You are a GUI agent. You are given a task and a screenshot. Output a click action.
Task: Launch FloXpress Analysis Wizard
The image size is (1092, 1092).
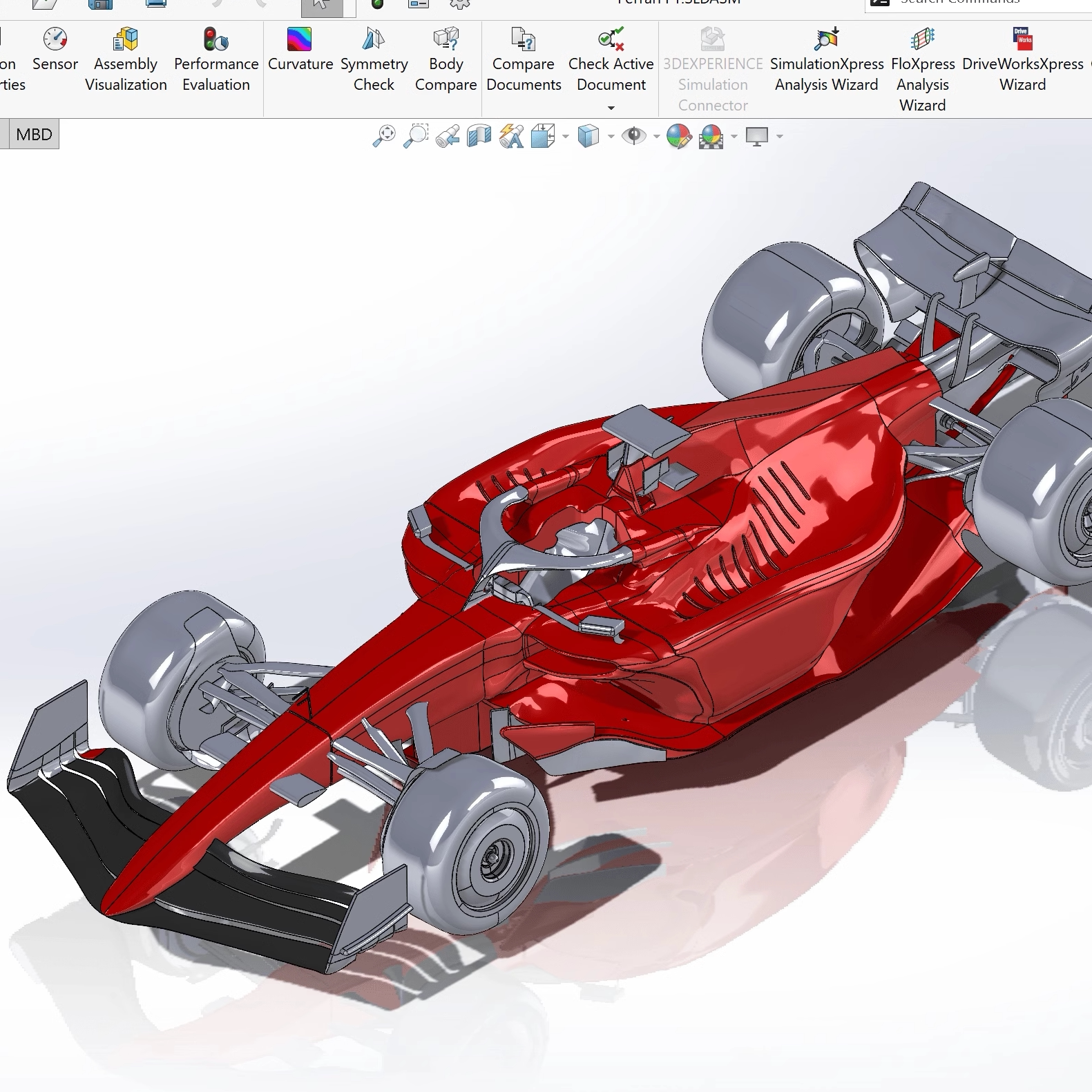(x=923, y=70)
